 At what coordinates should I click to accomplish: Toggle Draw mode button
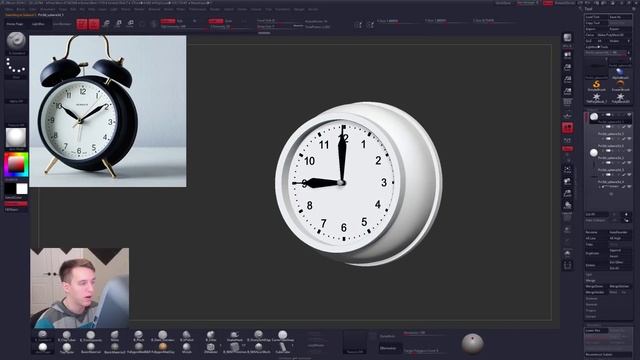(x=94, y=24)
